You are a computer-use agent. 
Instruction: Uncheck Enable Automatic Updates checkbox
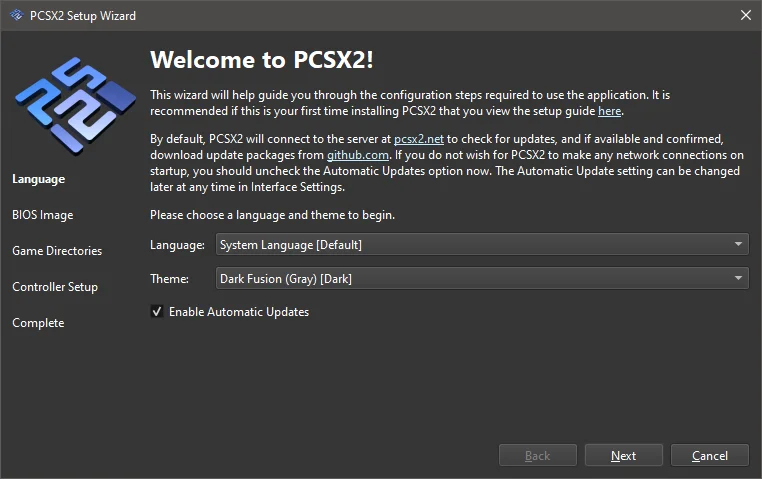156,311
